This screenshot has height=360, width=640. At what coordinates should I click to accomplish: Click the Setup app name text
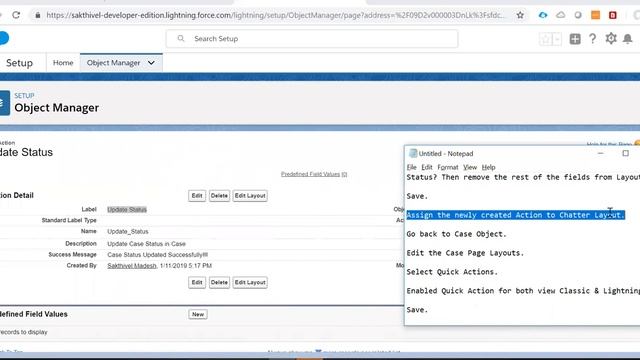click(19, 63)
